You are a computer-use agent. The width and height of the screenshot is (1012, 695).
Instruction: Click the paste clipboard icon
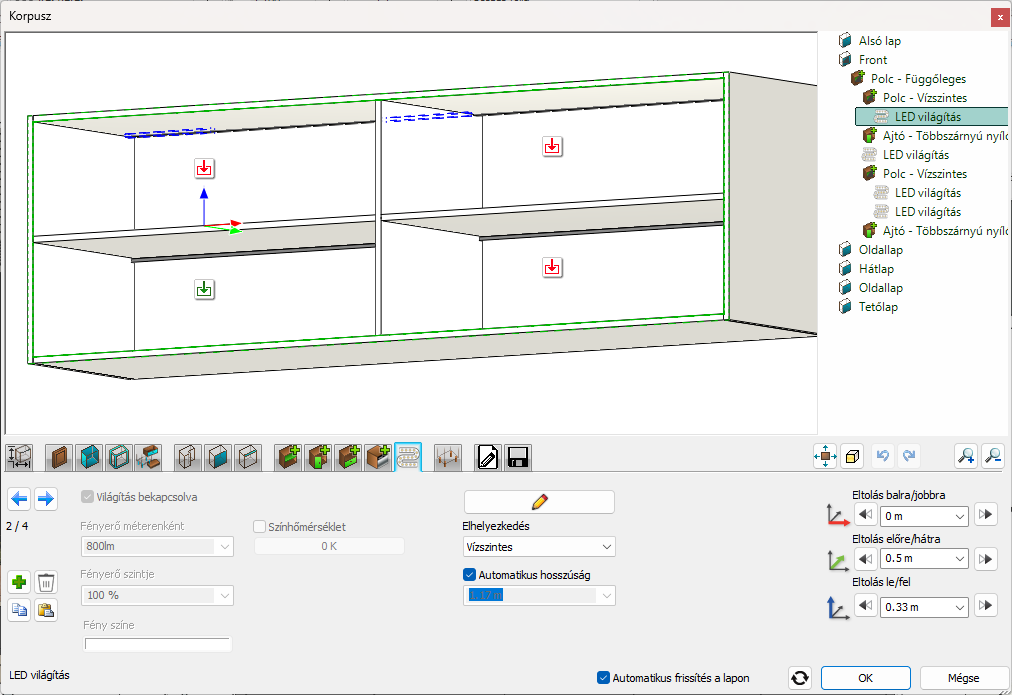45,610
